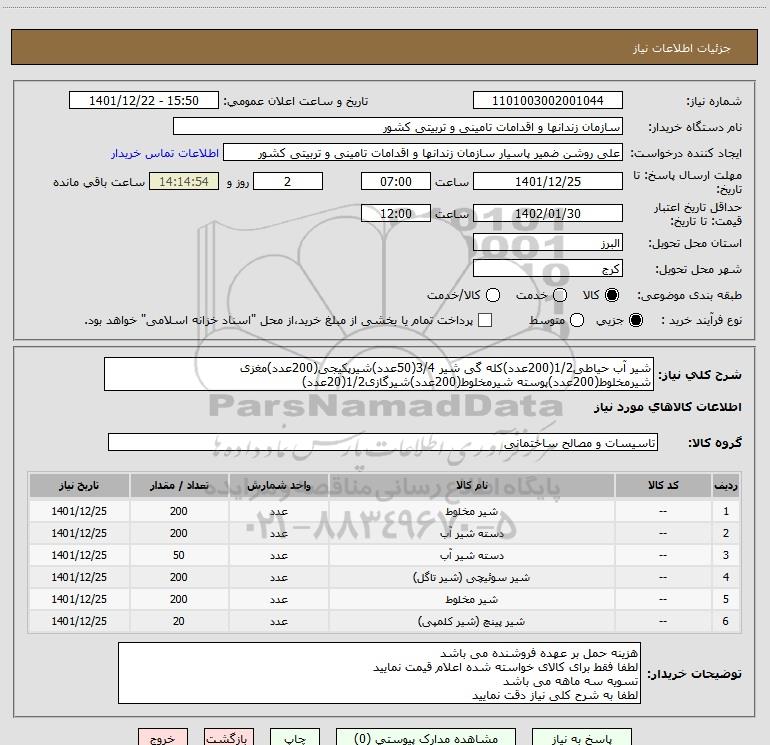Click quantity 50 in row 3
The height and width of the screenshot is (745, 770).
[x=179, y=555]
